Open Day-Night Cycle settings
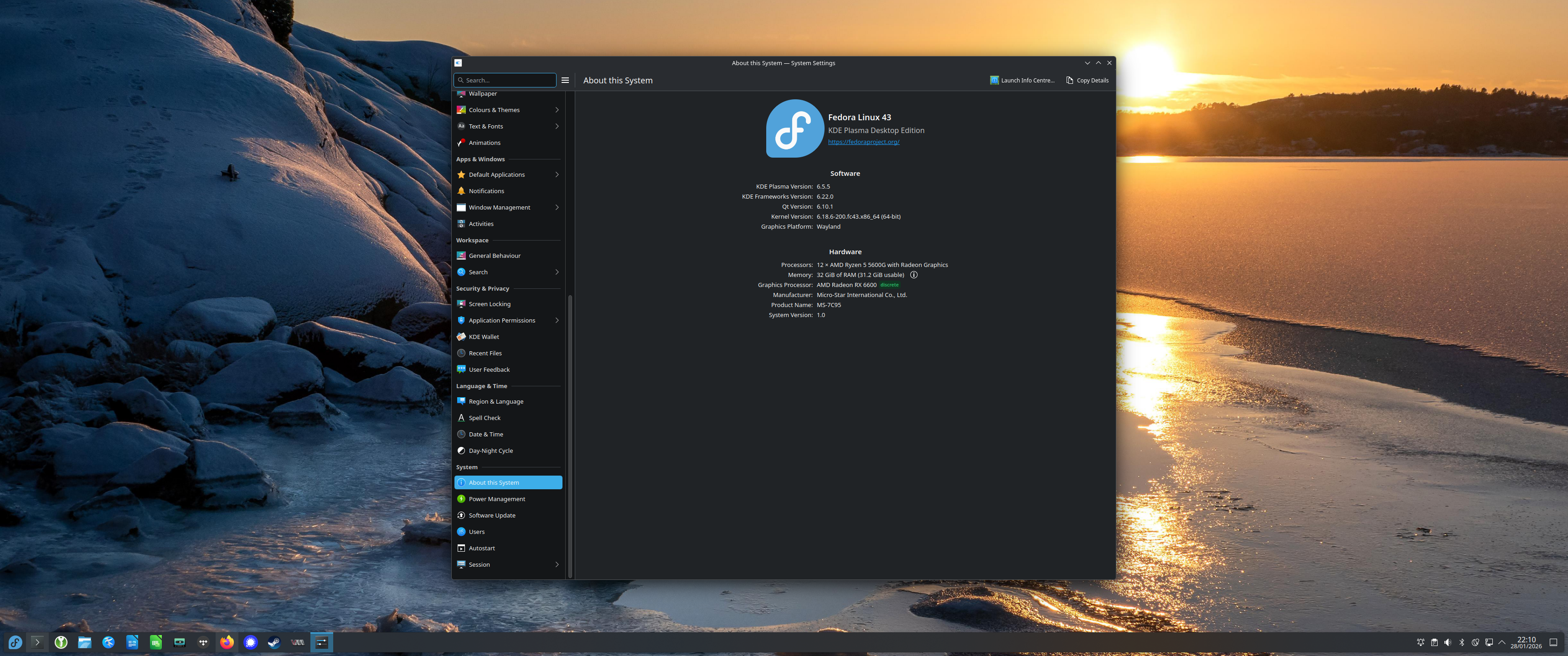Viewport: 1568px width, 656px height. tap(490, 451)
